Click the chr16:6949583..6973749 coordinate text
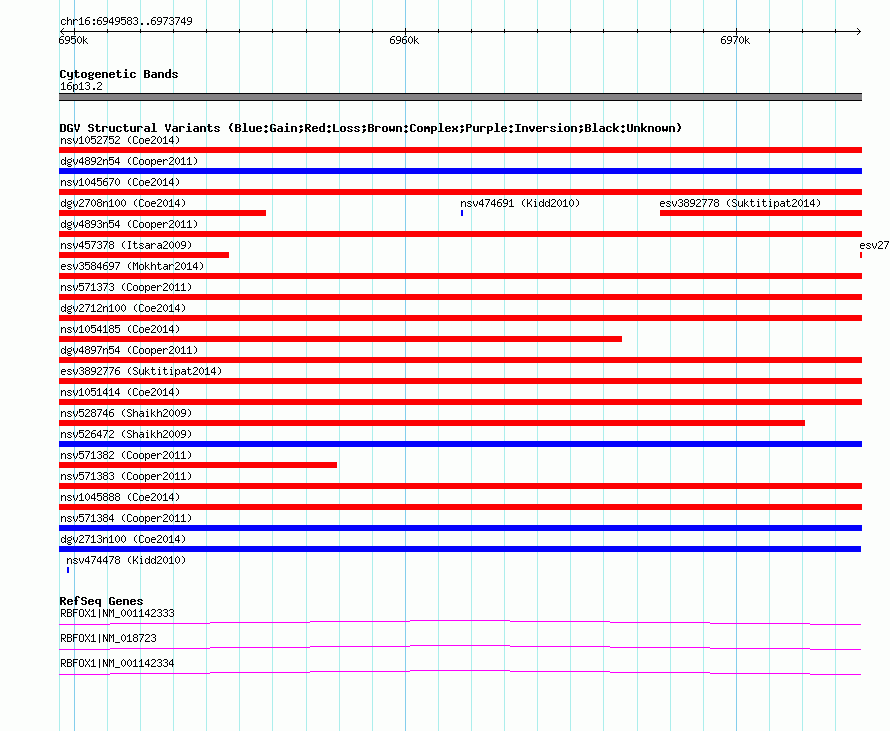Image resolution: width=890 pixels, height=731 pixels. (126, 21)
